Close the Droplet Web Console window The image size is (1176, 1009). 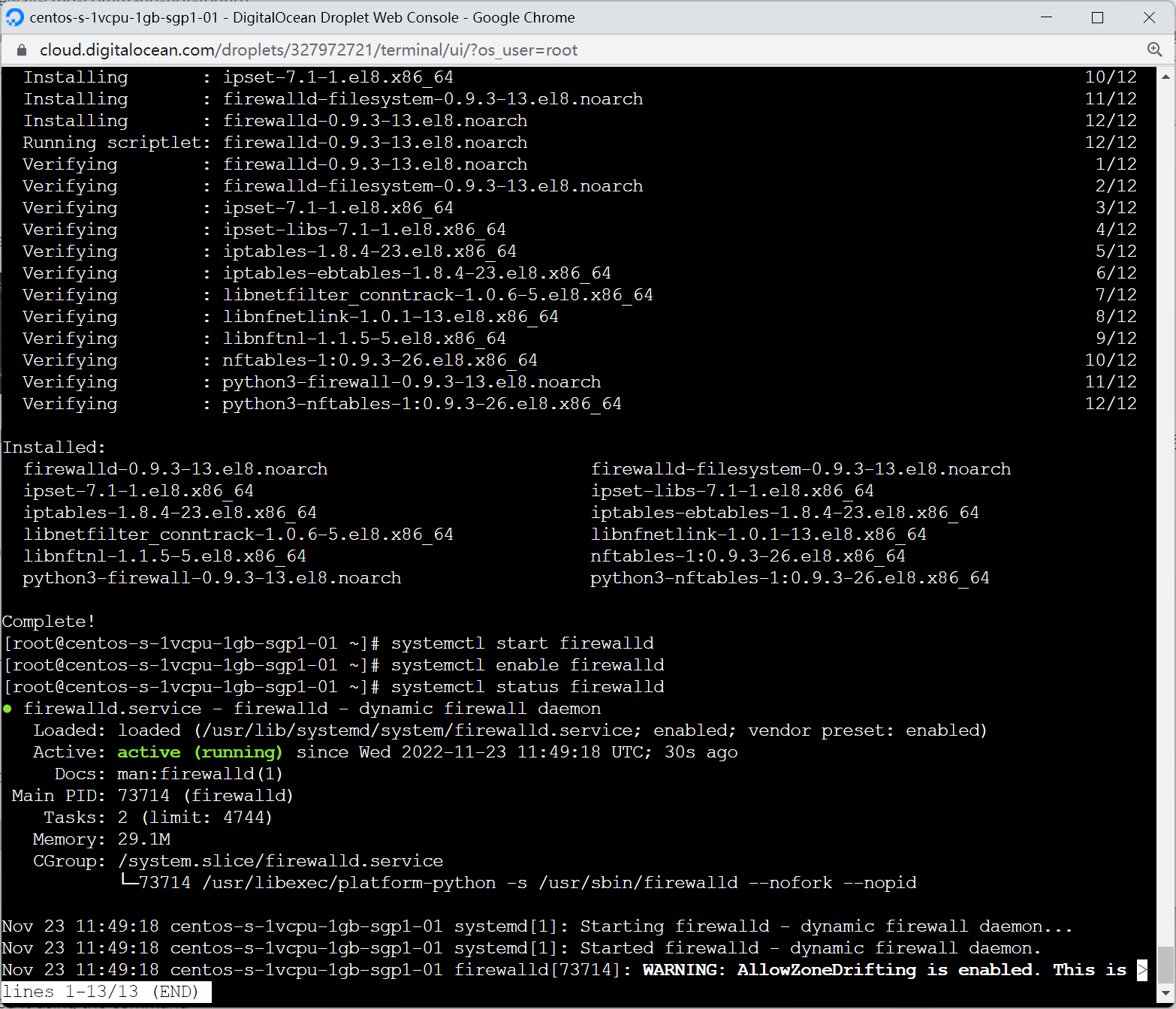click(x=1149, y=17)
